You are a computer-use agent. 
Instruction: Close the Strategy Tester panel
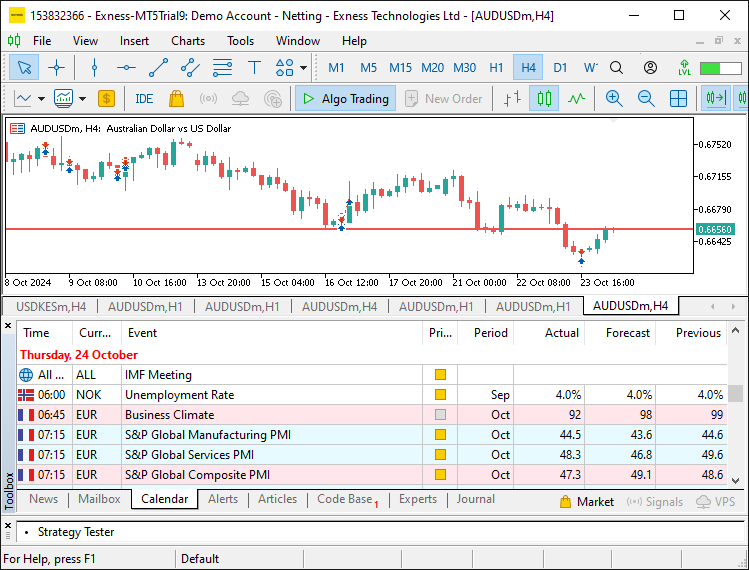[8, 526]
